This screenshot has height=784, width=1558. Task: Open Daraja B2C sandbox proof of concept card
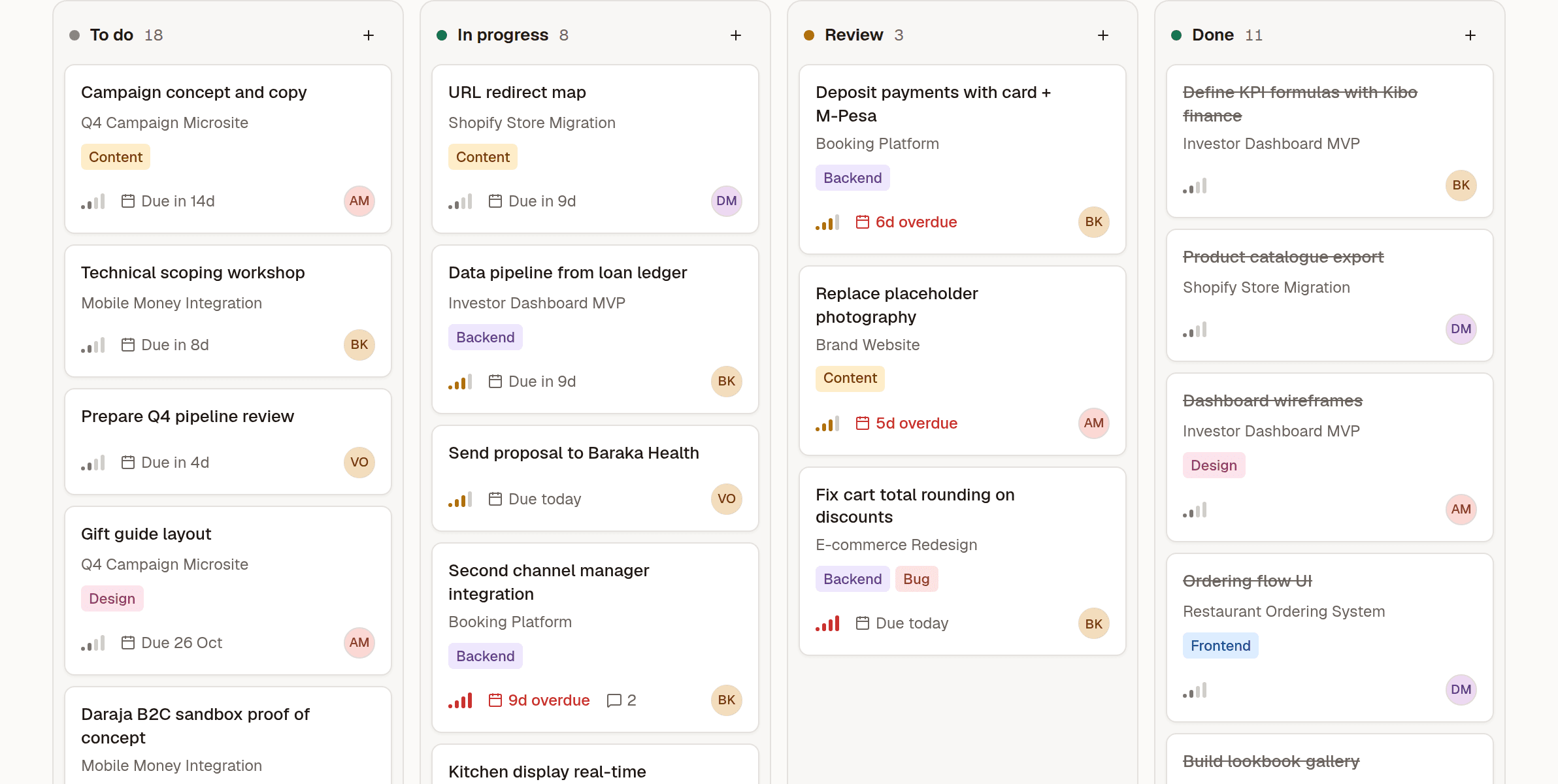pos(228,736)
